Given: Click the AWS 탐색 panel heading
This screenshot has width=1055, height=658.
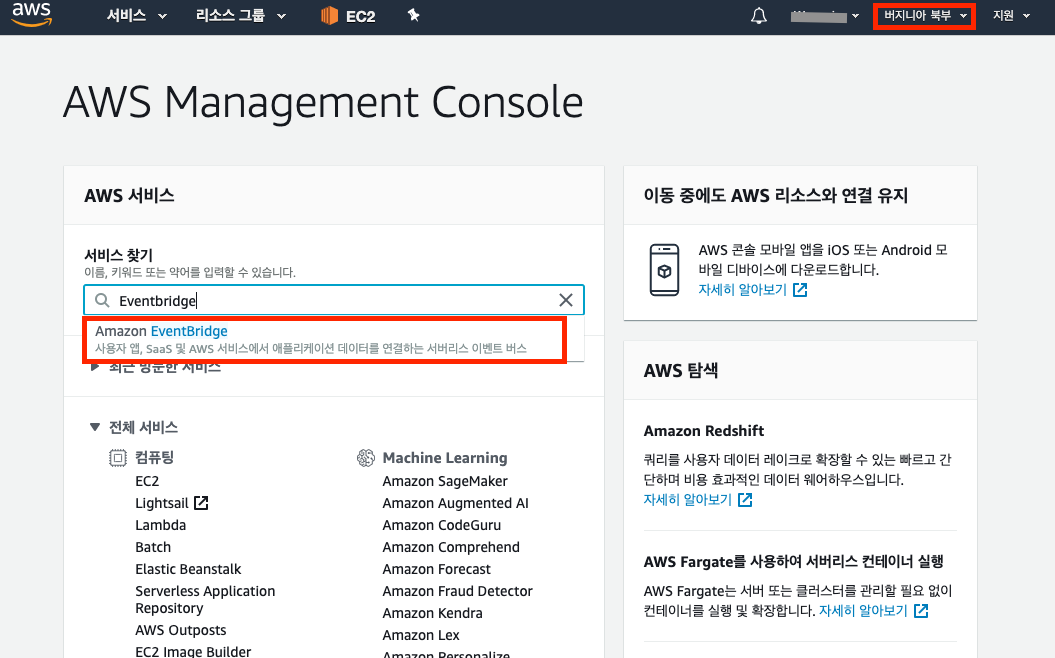Looking at the screenshot, I should (680, 371).
